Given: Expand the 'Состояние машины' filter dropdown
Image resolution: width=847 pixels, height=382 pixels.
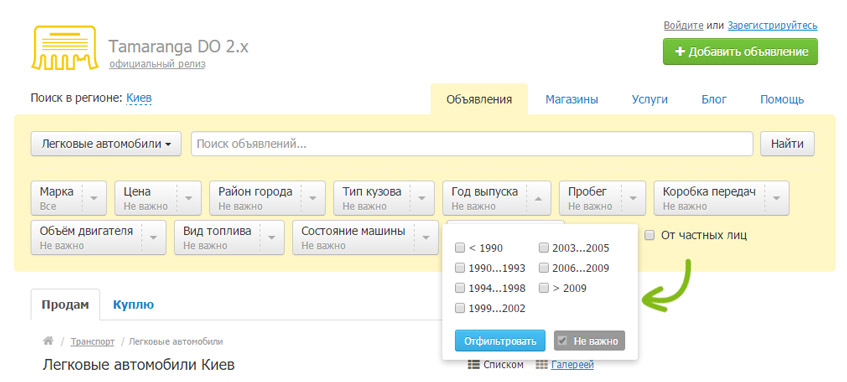Looking at the screenshot, I should pos(365,237).
